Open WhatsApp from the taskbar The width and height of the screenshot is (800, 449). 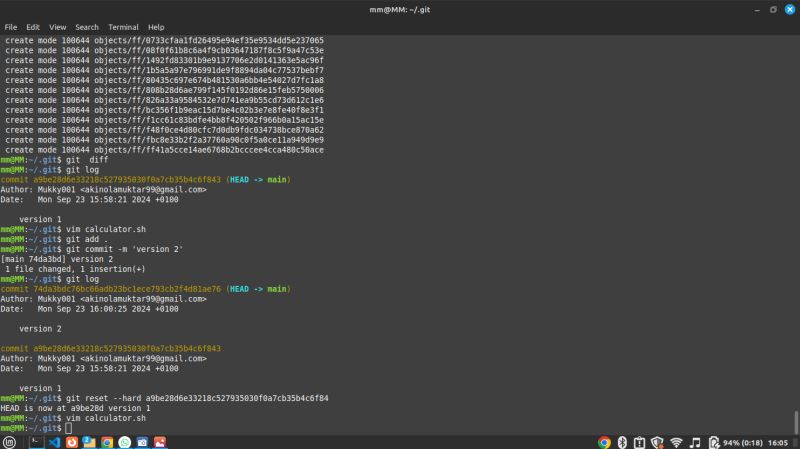[x=125, y=441]
